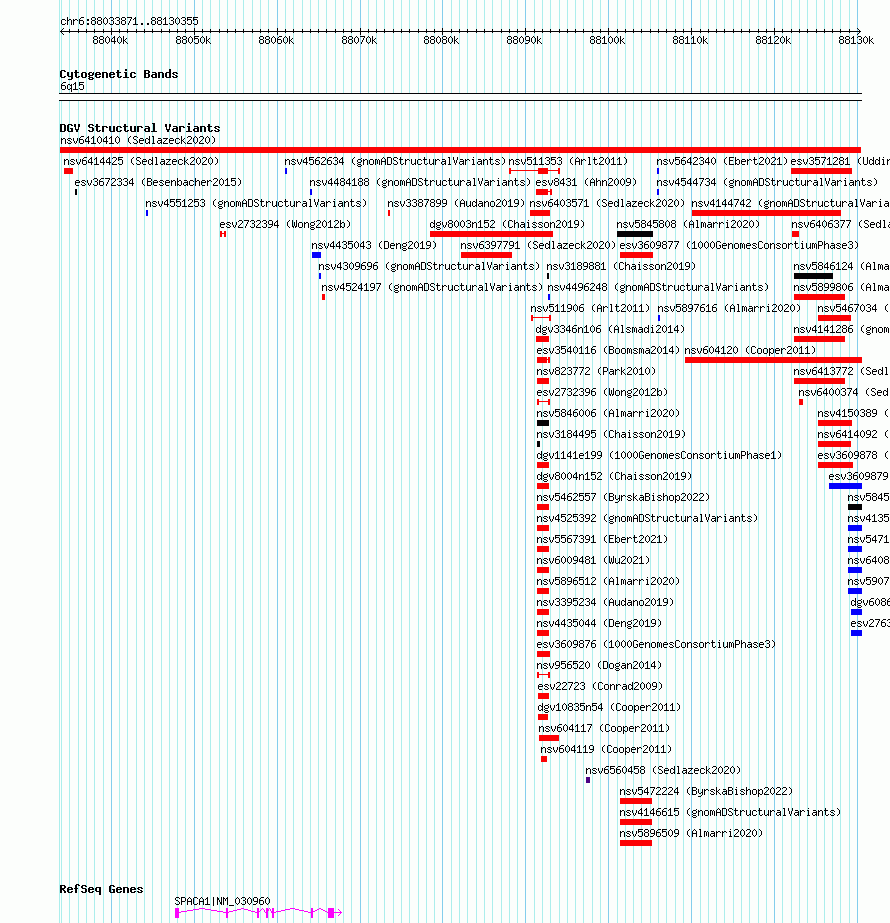The image size is (890, 923).
Task: Open the nsv4544734 gnomAD variant label
Action: [767, 182]
